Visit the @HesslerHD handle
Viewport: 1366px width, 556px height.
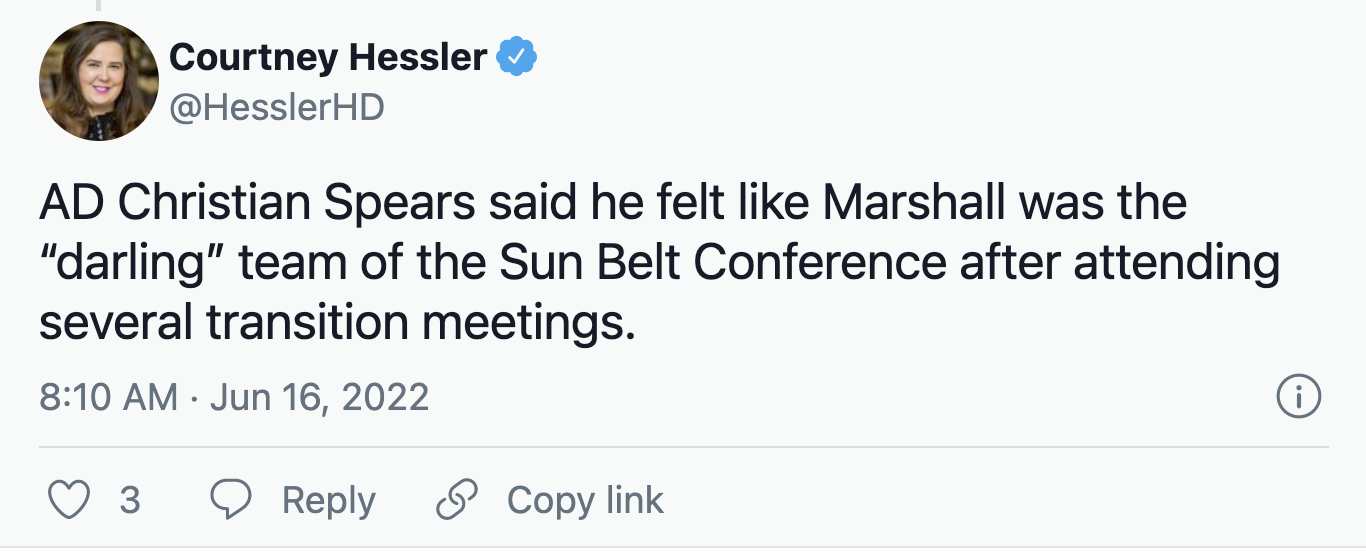click(x=277, y=107)
